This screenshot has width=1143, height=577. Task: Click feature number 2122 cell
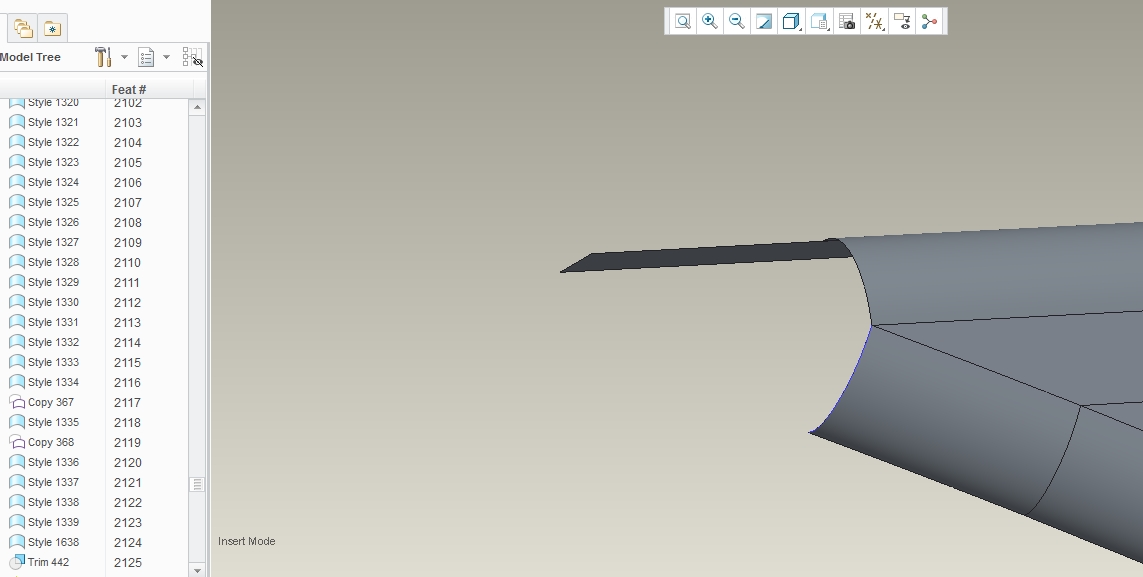click(x=128, y=502)
